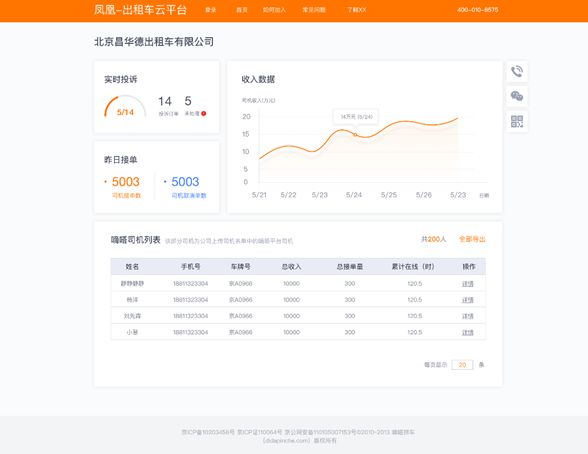Click the 全部导出 export link

[472, 239]
